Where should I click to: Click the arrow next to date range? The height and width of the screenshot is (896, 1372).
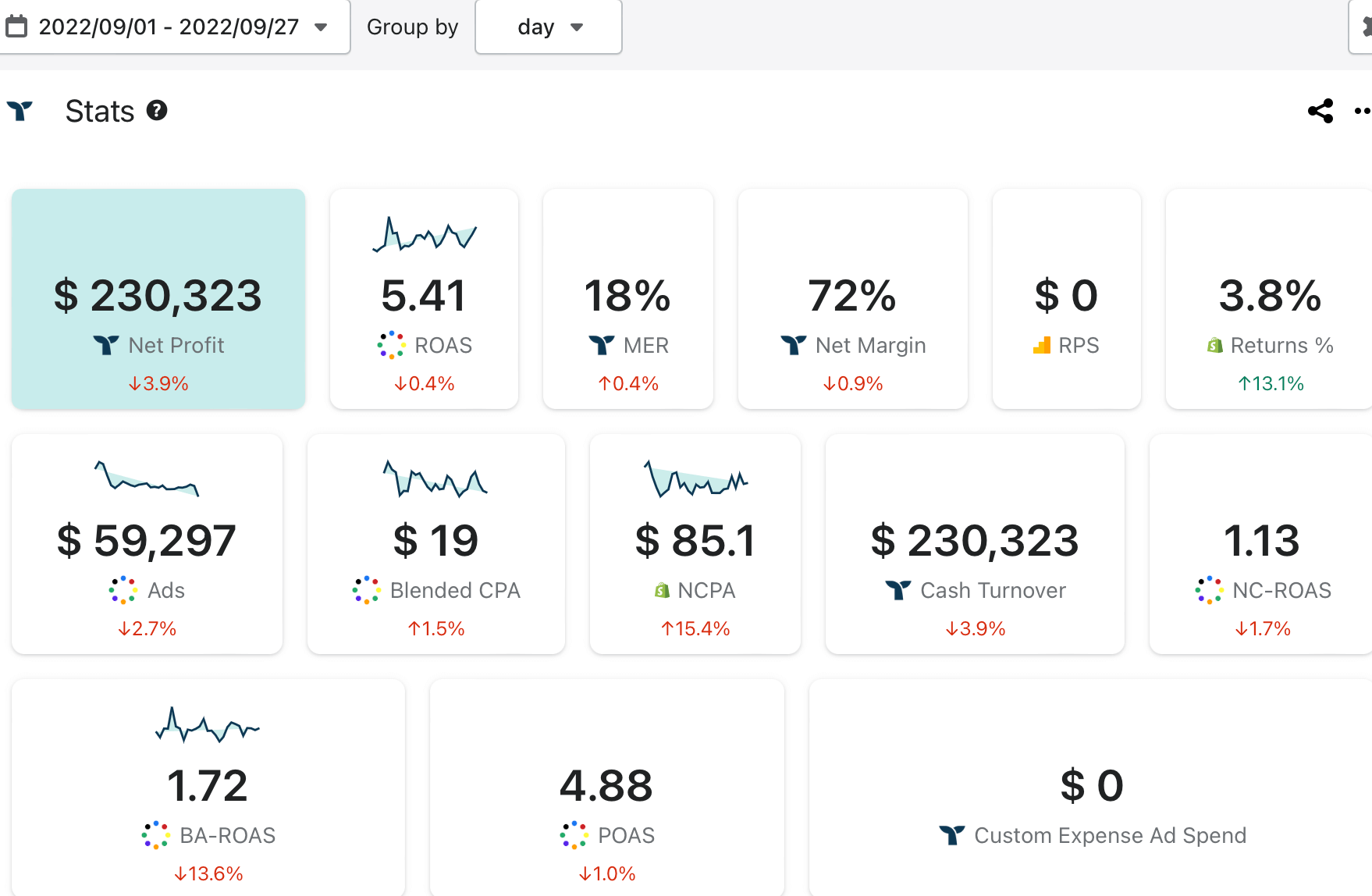click(x=321, y=27)
